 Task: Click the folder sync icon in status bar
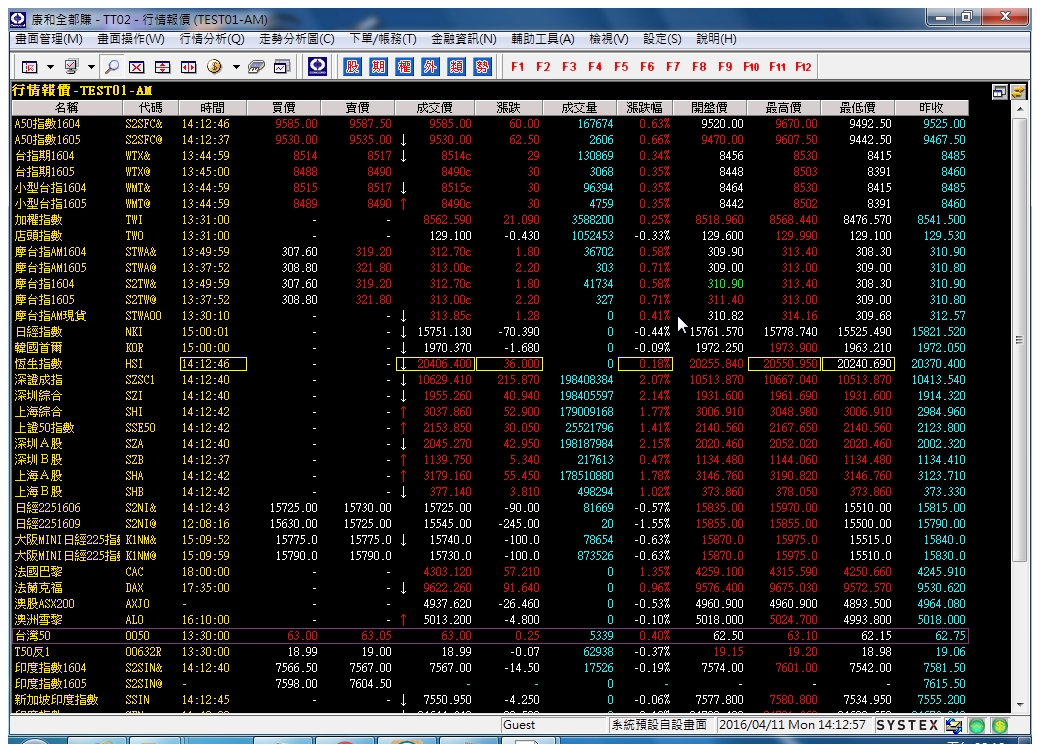[954, 725]
